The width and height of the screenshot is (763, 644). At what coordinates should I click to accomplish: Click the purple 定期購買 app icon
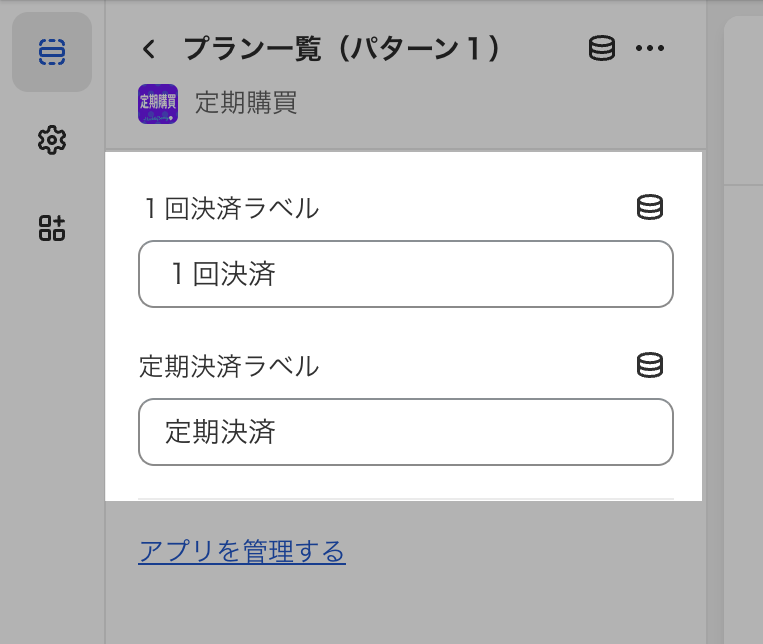pos(158,103)
